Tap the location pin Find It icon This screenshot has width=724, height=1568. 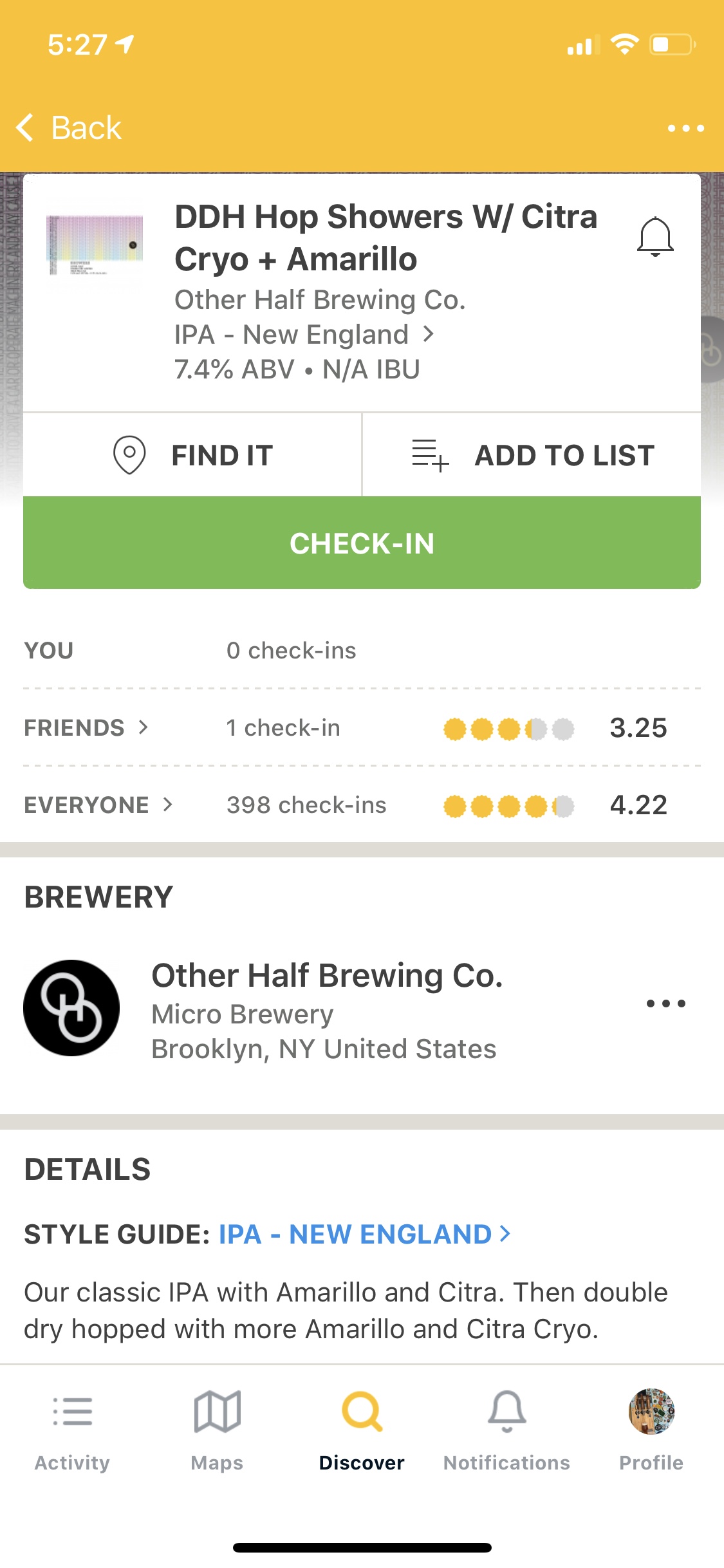click(129, 455)
